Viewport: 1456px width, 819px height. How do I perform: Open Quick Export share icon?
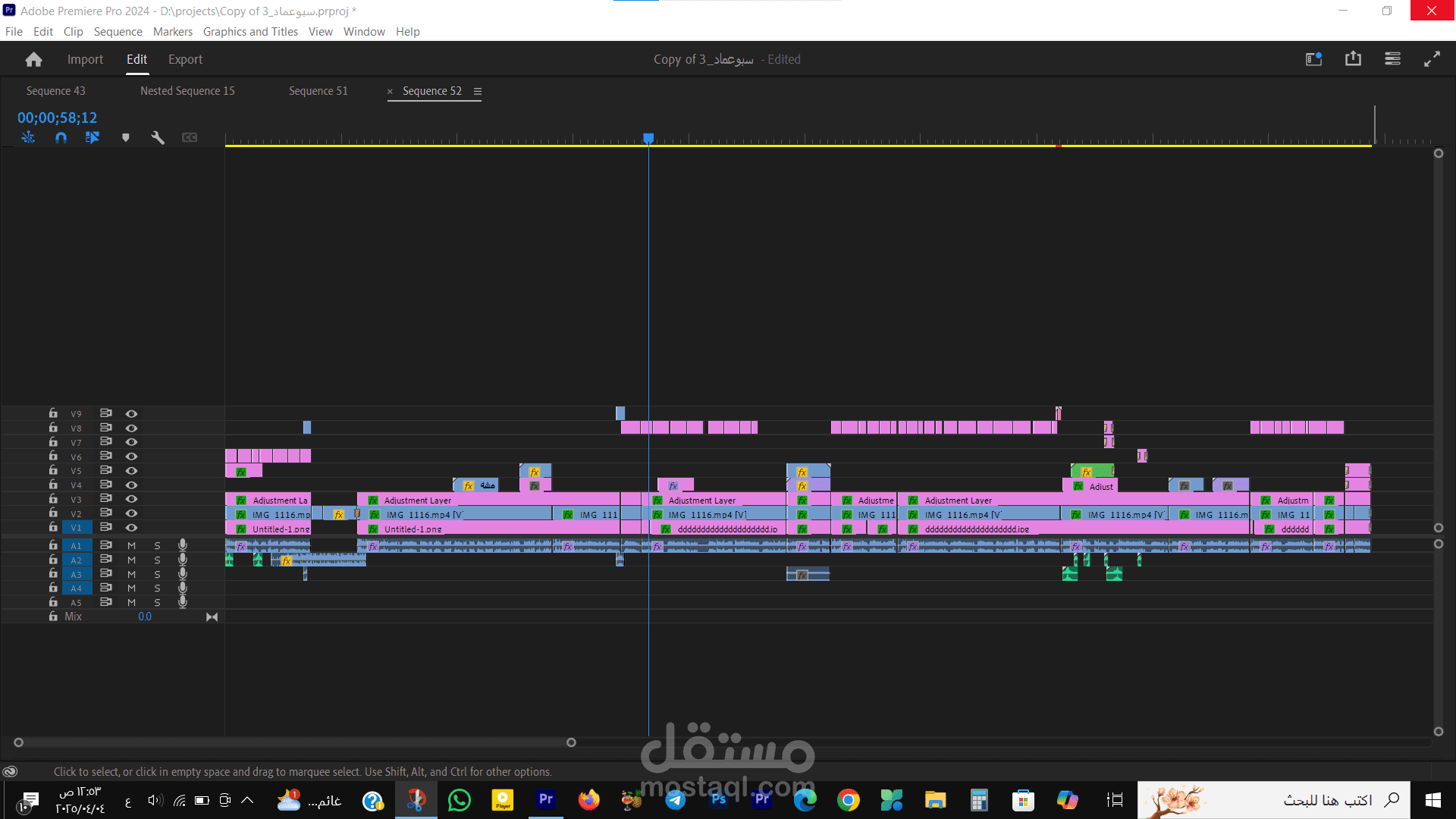click(1353, 59)
